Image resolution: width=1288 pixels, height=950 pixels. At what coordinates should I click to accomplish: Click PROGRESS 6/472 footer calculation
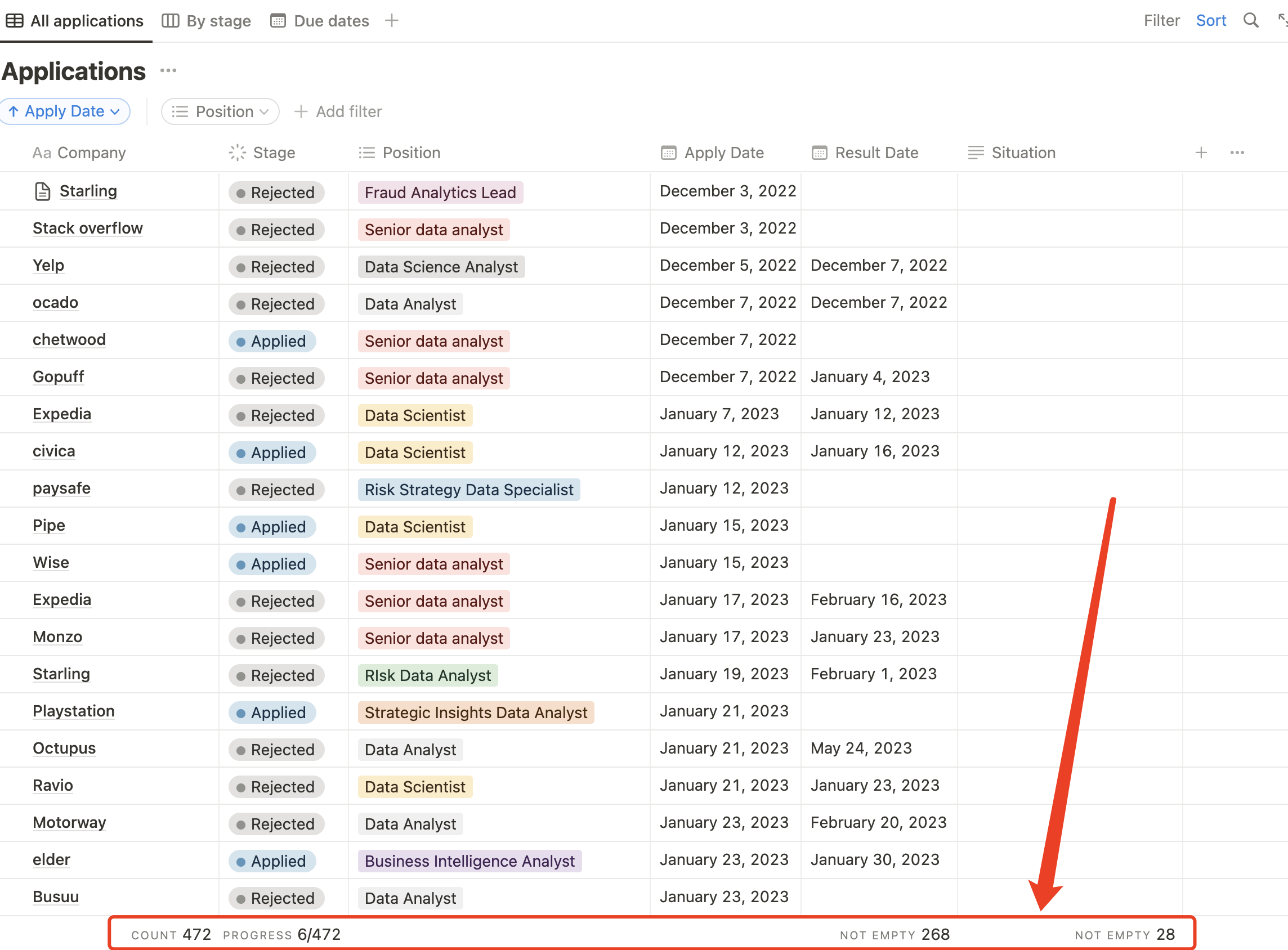[x=282, y=934]
